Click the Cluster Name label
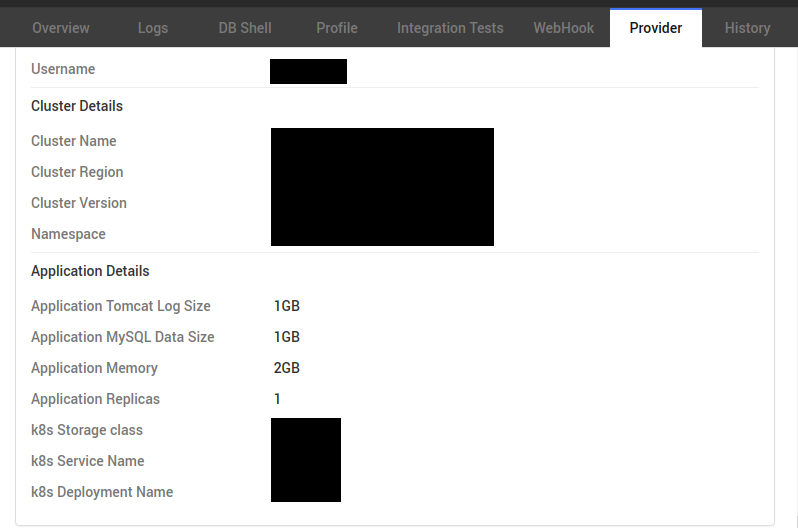The image size is (798, 528). pos(74,141)
